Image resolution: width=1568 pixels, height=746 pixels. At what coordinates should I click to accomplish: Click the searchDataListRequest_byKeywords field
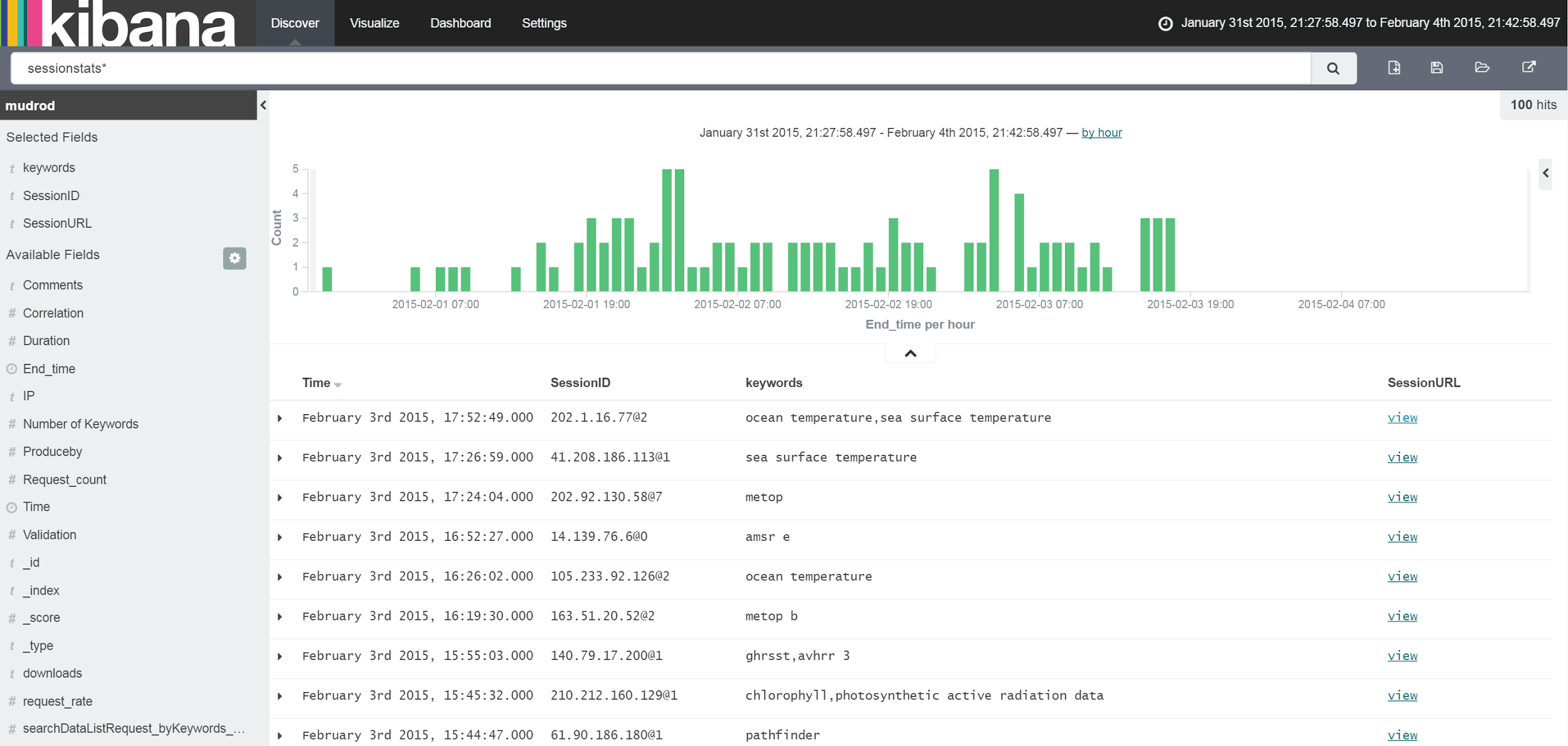click(134, 728)
